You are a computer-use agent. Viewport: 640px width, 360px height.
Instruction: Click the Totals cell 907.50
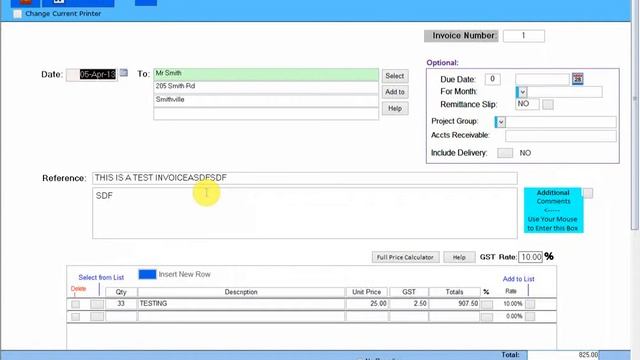[455, 304]
